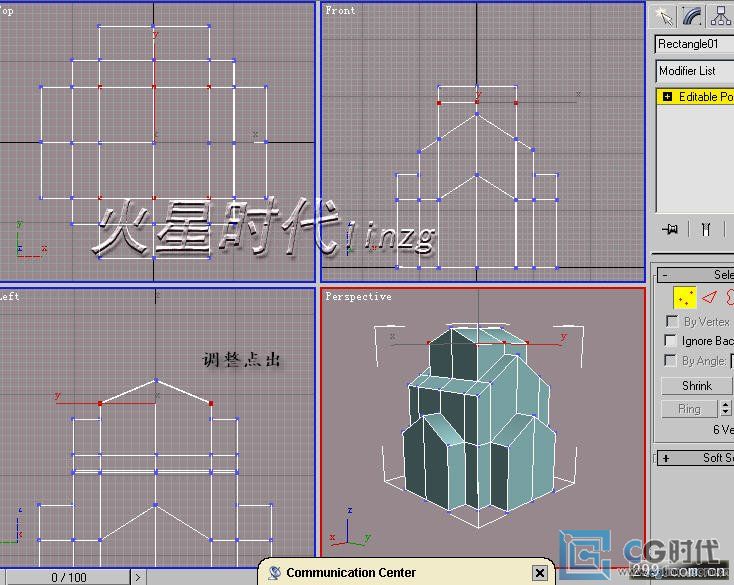
Task: Enable the By Angle checkbox
Action: point(671,360)
